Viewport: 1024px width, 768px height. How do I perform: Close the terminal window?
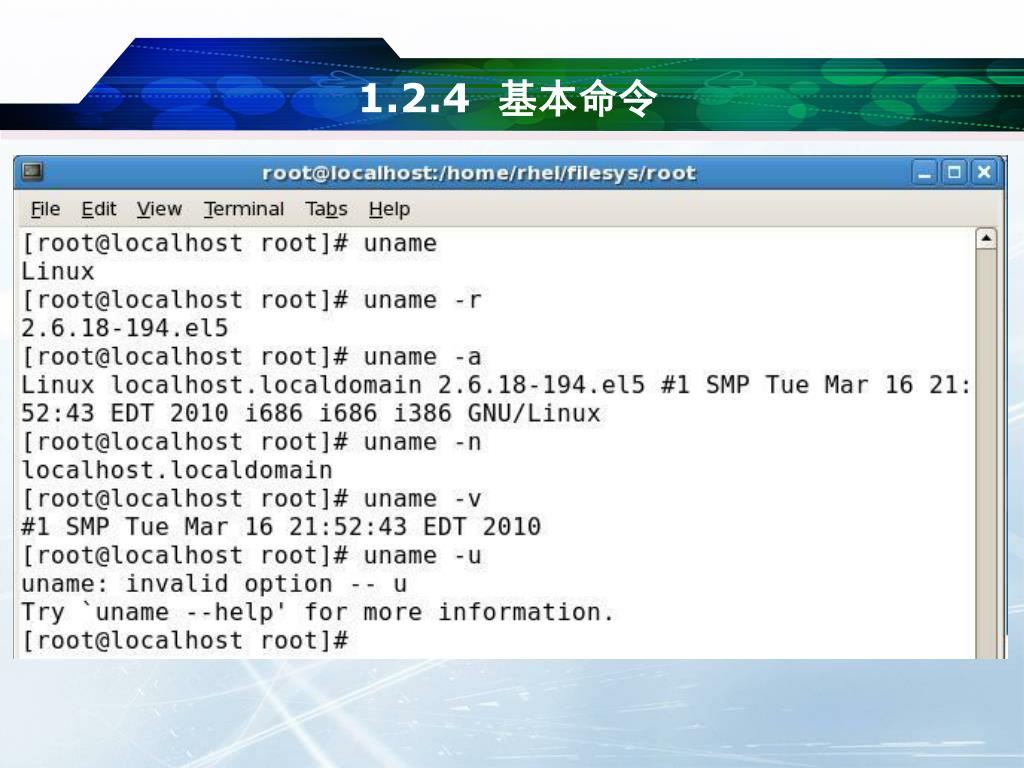984,173
